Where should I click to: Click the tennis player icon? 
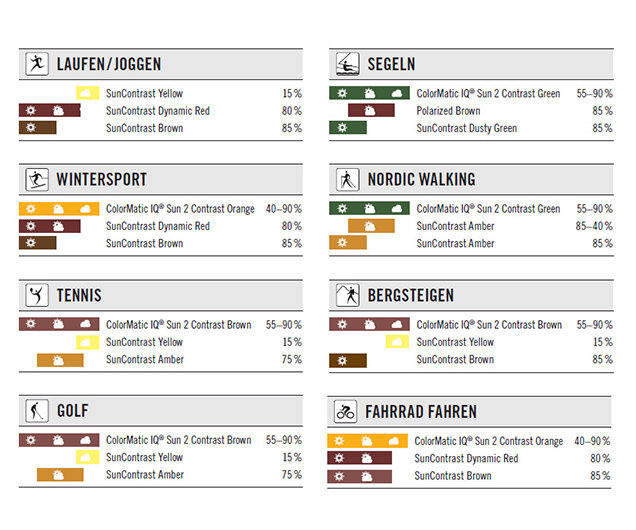[x=37, y=295]
